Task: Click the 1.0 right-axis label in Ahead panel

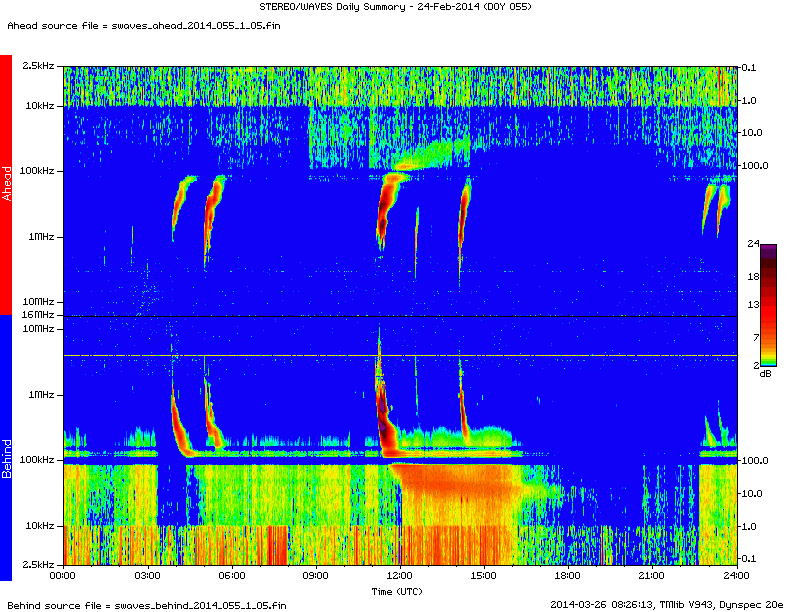Action: [749, 100]
